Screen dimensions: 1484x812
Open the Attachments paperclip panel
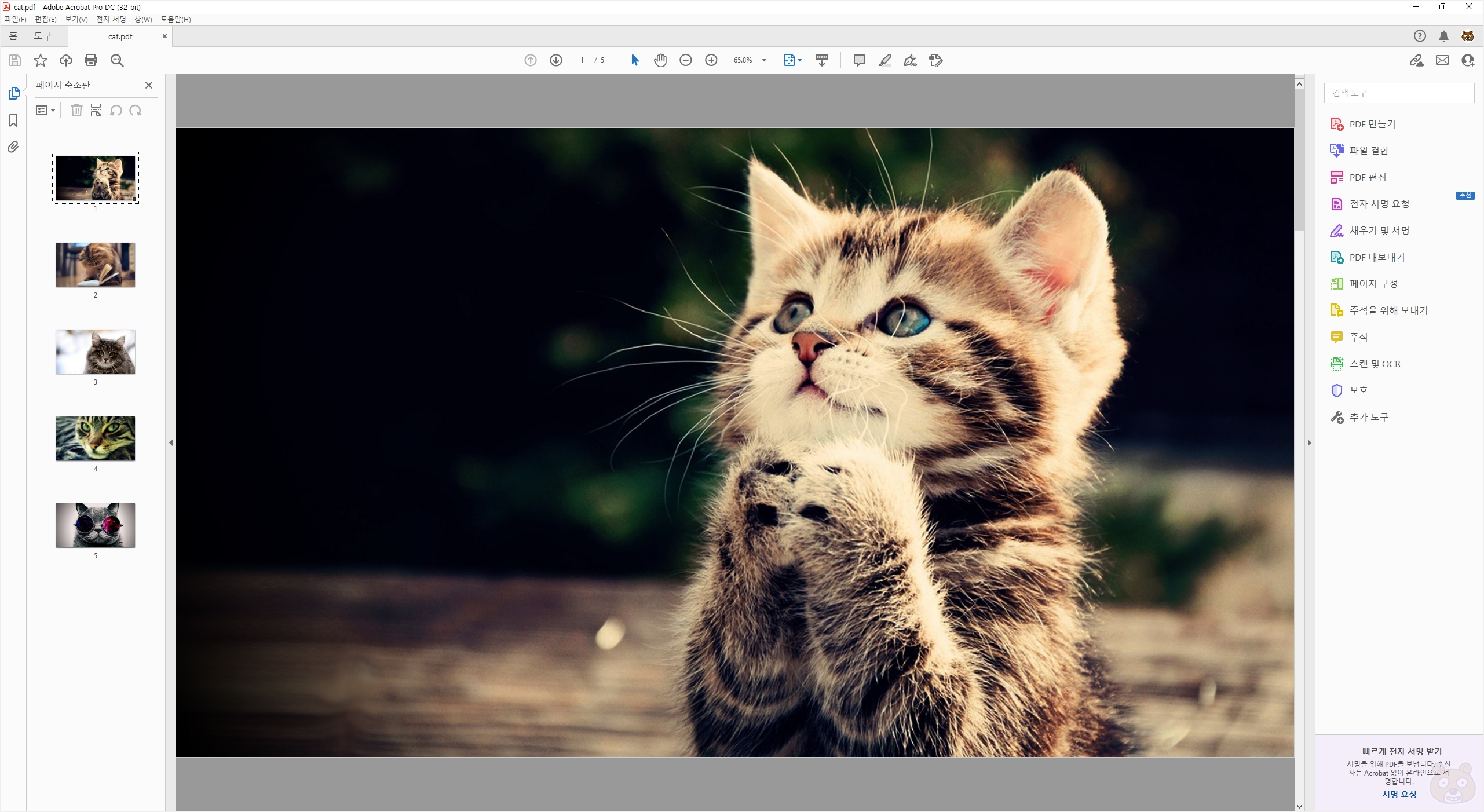[x=13, y=147]
